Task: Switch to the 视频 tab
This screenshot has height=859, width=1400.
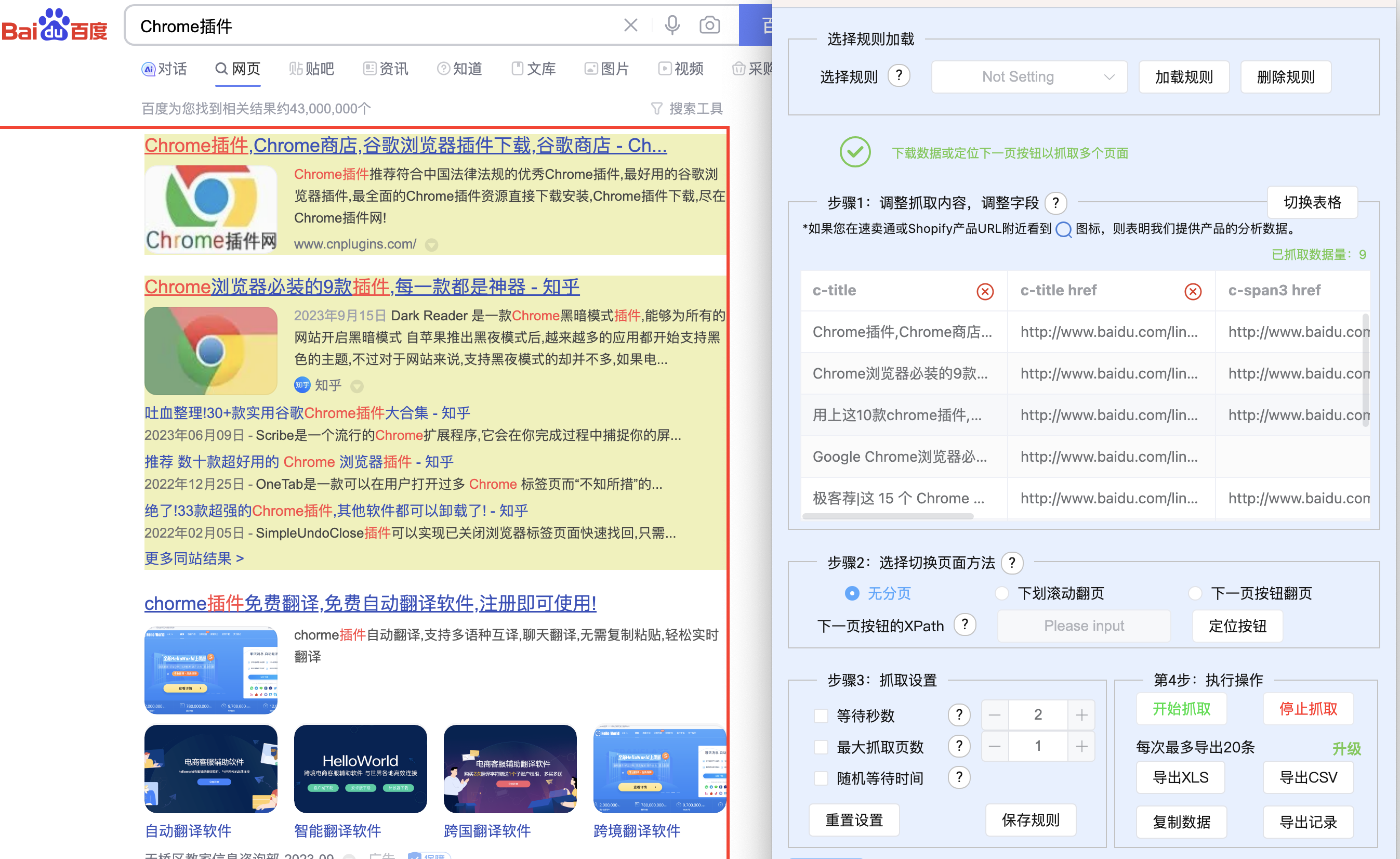Action: [681, 69]
